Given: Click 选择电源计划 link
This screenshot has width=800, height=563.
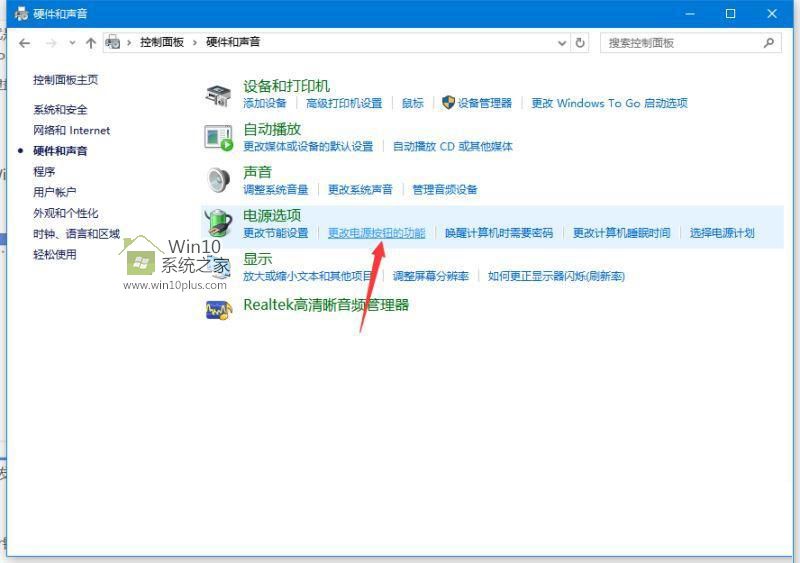Looking at the screenshot, I should click(722, 233).
